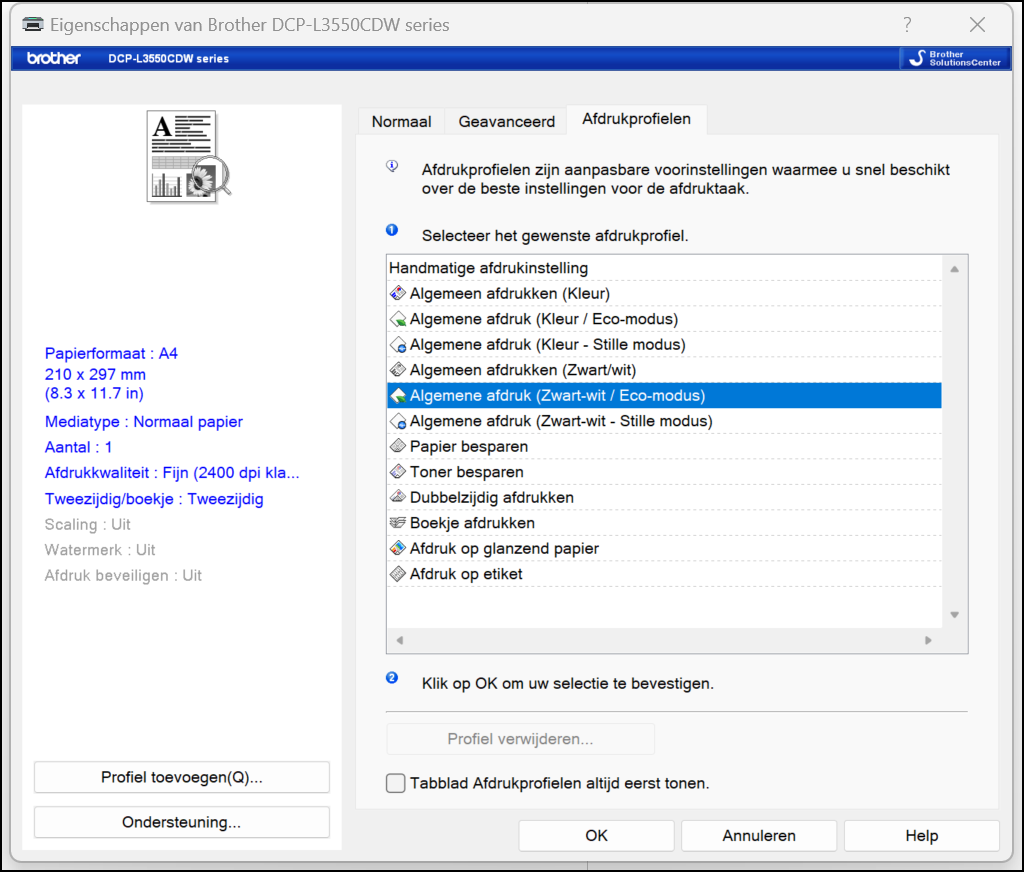Viewport: 1024px width, 872px height.
Task: Click the step 1 blue circle icon
Action: [x=392, y=230]
